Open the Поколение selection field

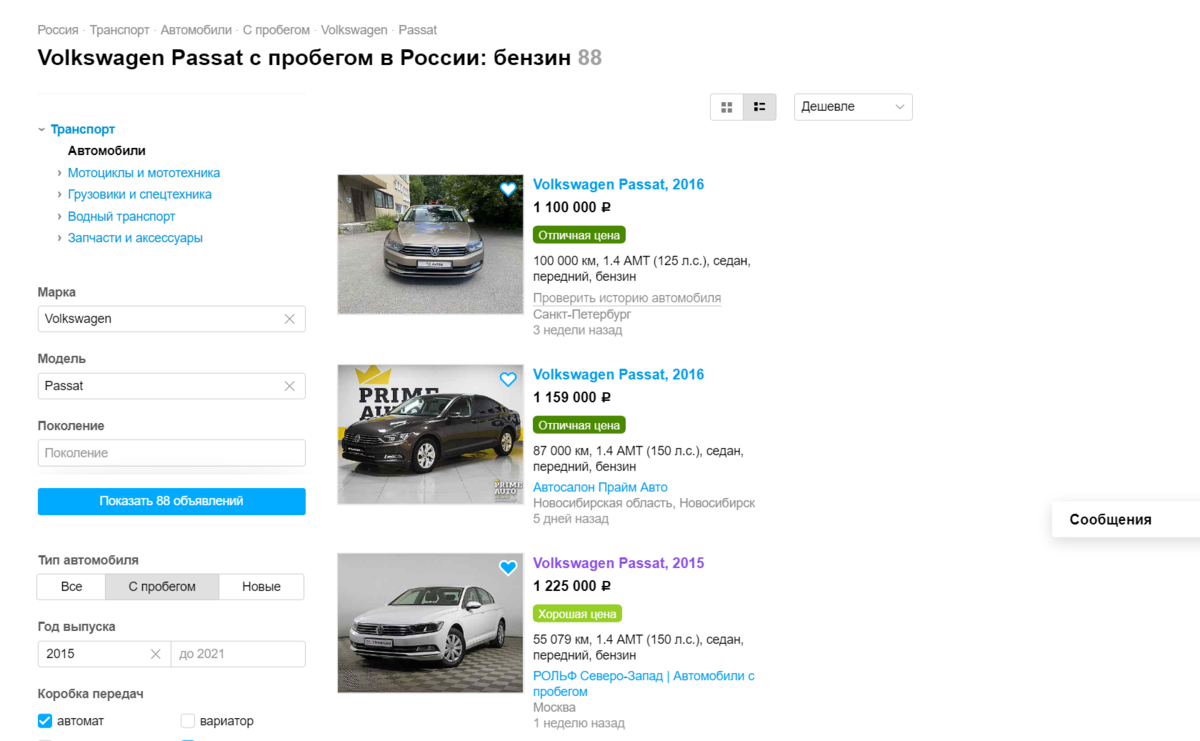(171, 453)
